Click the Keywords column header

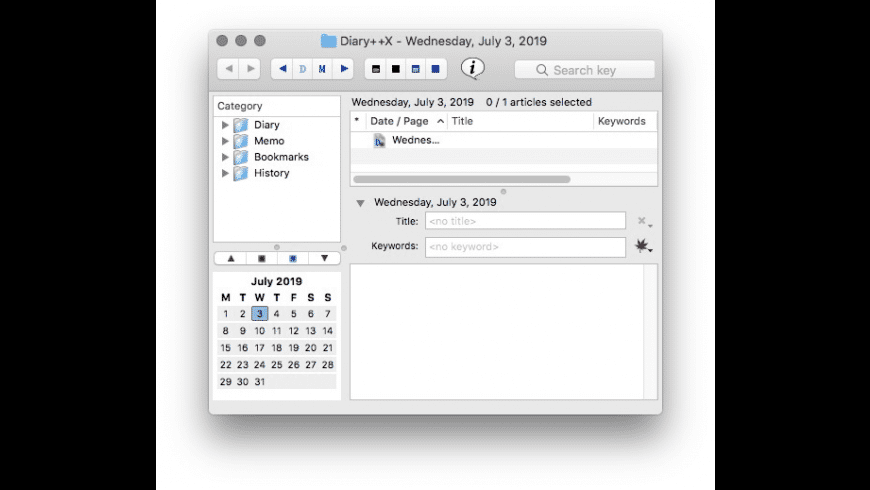click(x=625, y=121)
